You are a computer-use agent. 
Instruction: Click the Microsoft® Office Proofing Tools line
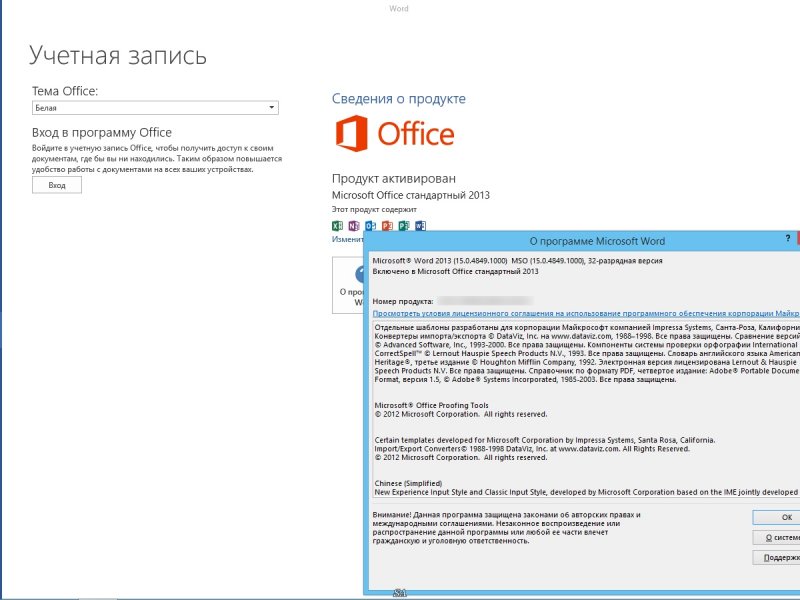pyautogui.click(x=432, y=406)
